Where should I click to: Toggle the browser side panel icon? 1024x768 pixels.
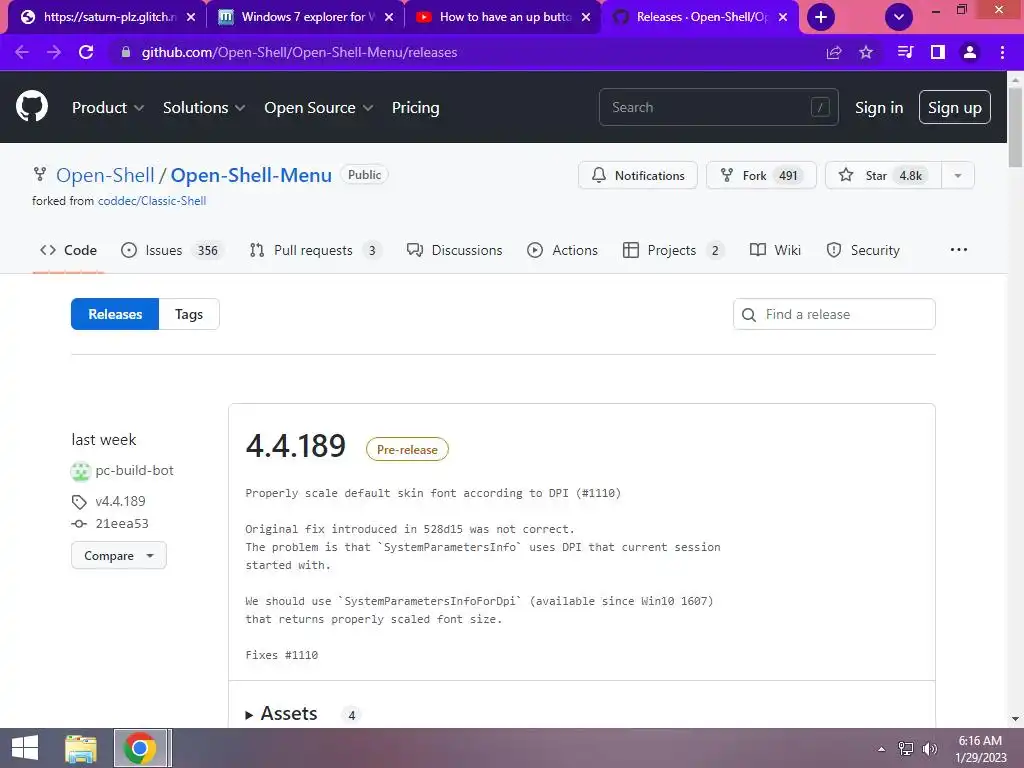938,52
